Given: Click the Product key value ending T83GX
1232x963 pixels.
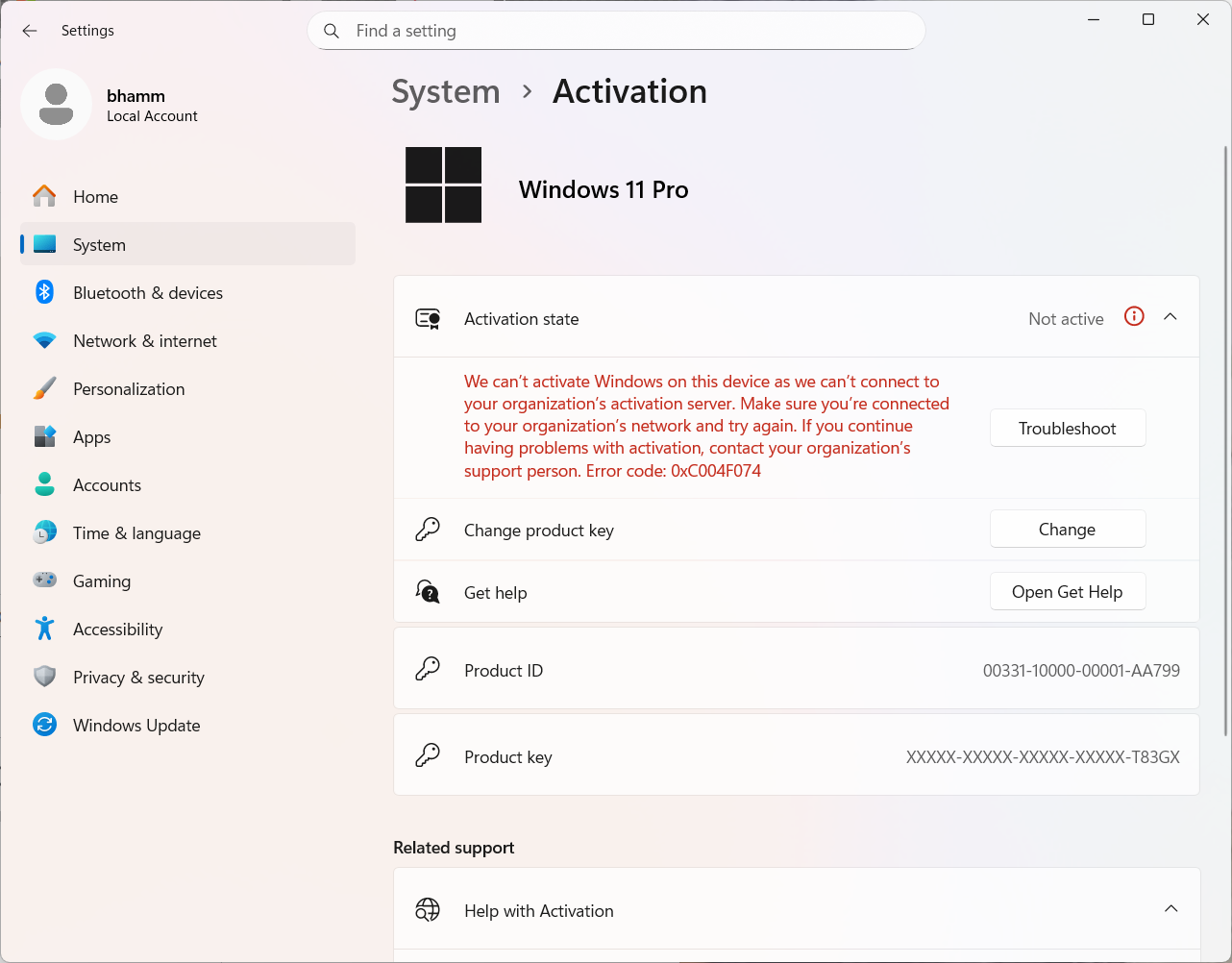Looking at the screenshot, I should 1043,757.
